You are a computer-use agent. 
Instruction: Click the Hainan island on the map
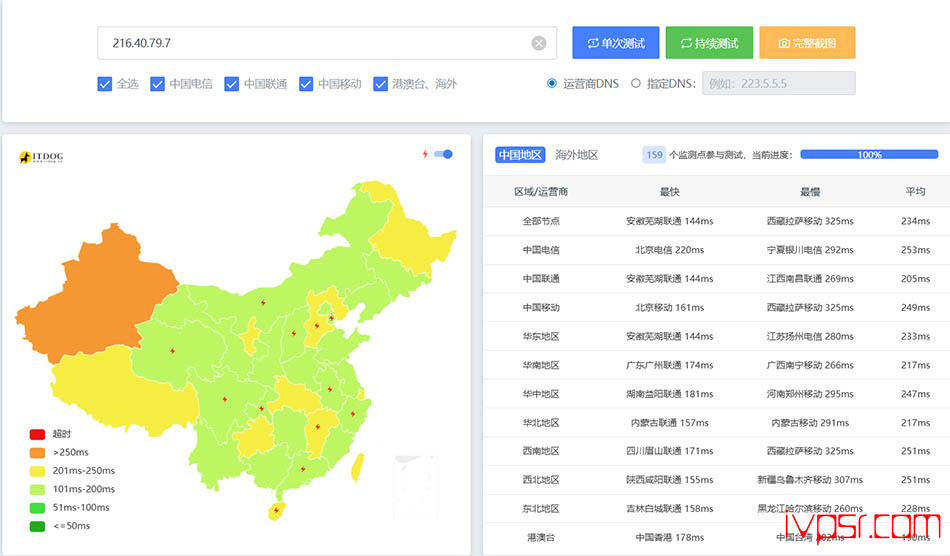click(274, 512)
